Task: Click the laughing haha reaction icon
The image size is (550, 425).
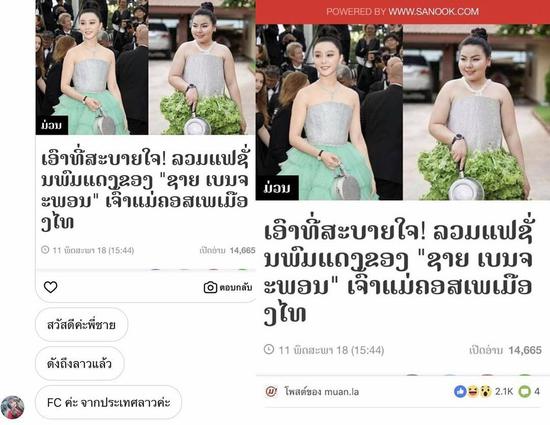Action: [x=473, y=391]
